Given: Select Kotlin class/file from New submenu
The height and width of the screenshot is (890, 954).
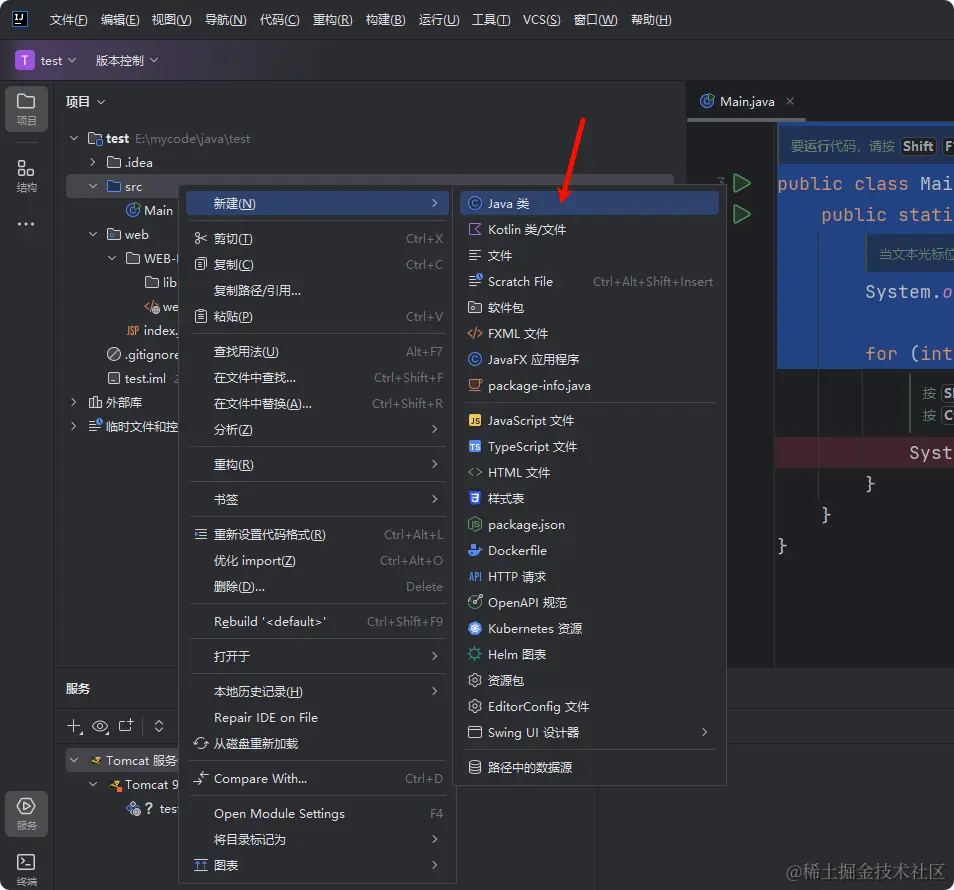Looking at the screenshot, I should pos(589,229).
